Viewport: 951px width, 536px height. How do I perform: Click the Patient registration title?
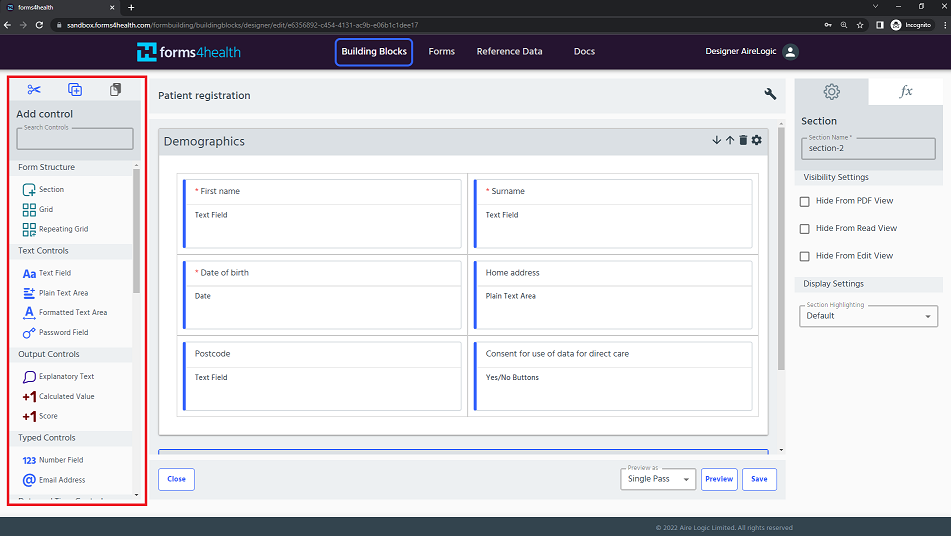[x=204, y=96]
